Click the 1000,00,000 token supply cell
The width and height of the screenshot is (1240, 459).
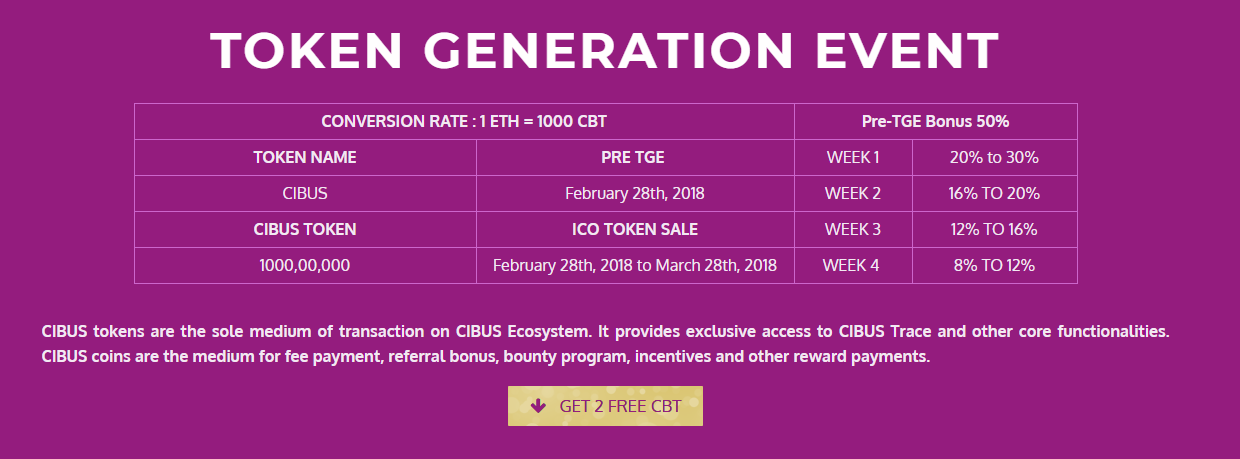point(305,265)
